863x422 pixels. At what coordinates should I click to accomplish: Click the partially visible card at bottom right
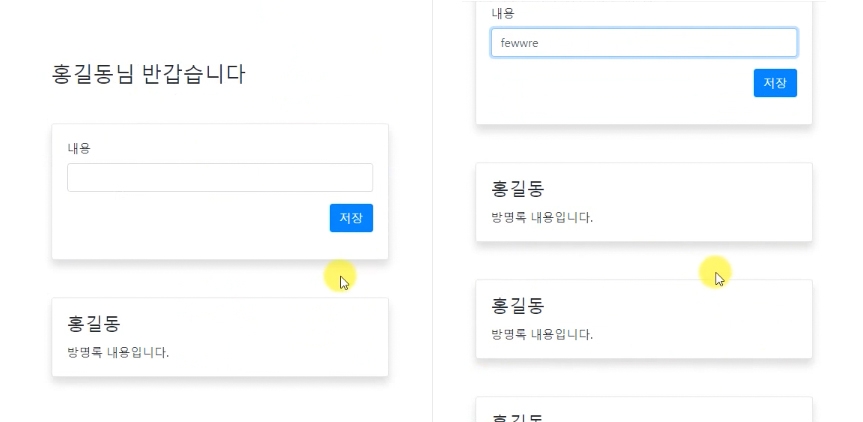[643, 409]
